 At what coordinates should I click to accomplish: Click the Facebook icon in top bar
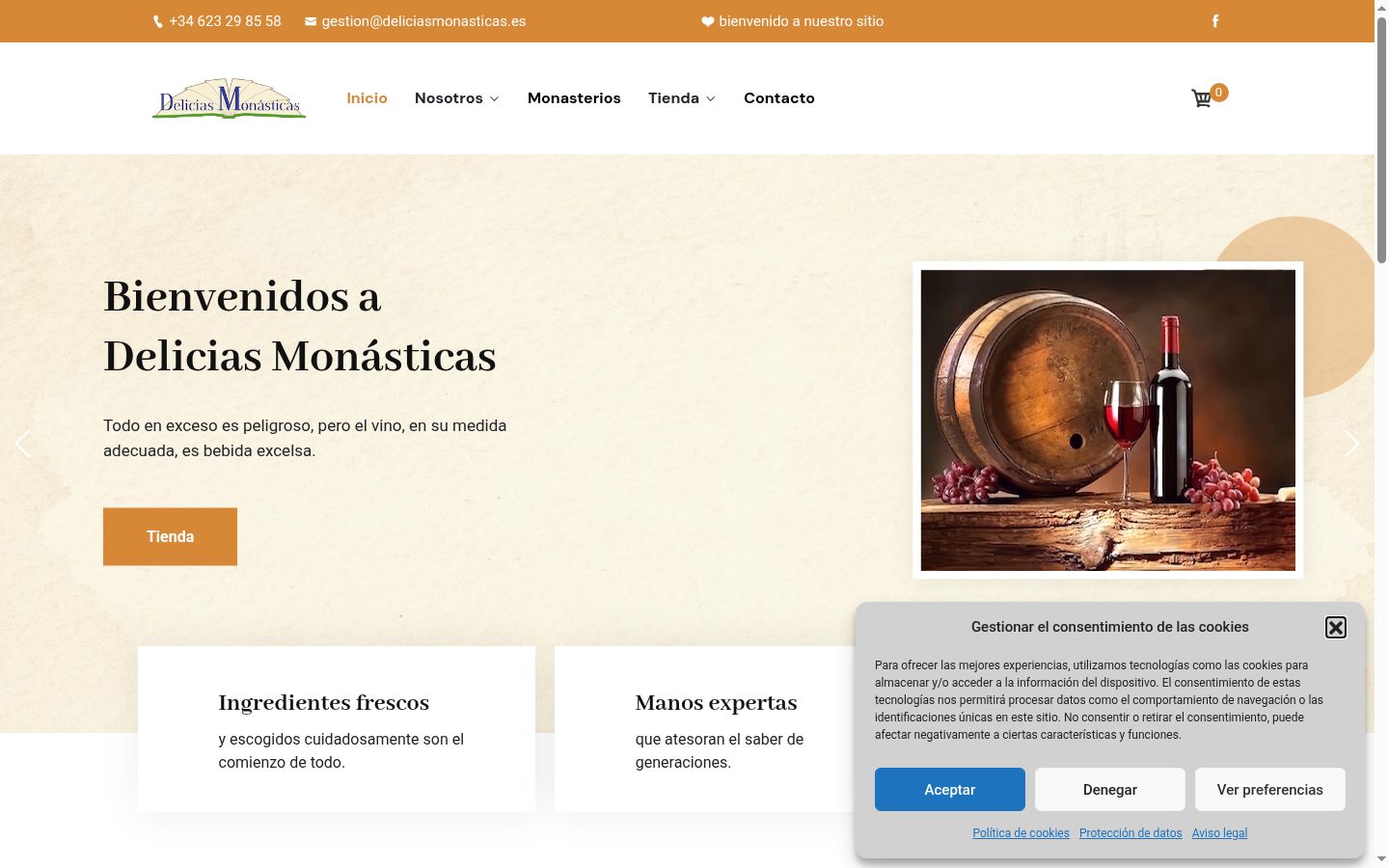[1215, 21]
